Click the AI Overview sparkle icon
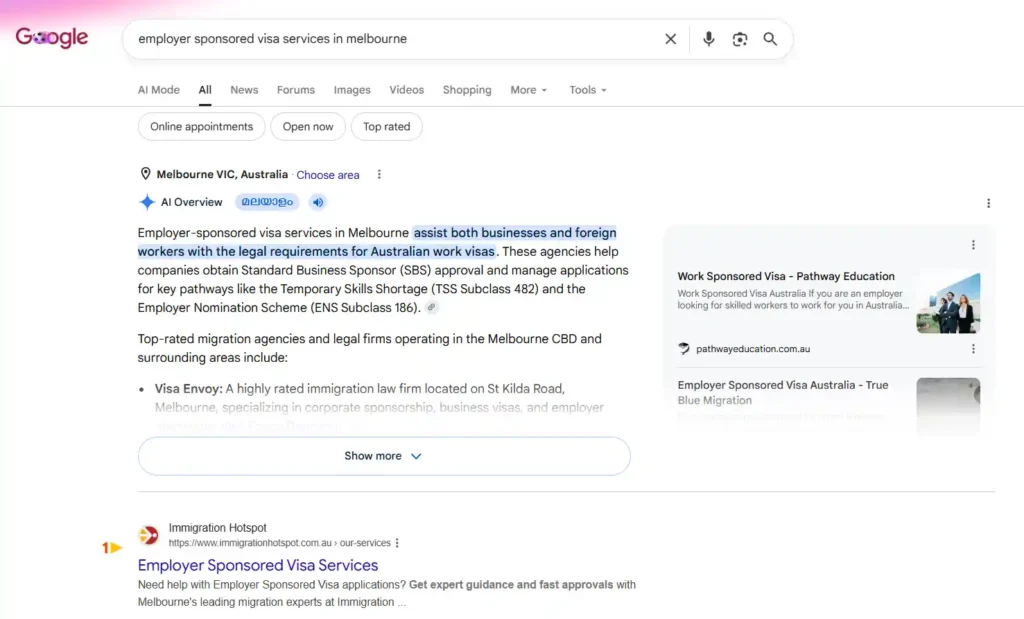Image resolution: width=1024 pixels, height=619 pixels. pyautogui.click(x=147, y=202)
